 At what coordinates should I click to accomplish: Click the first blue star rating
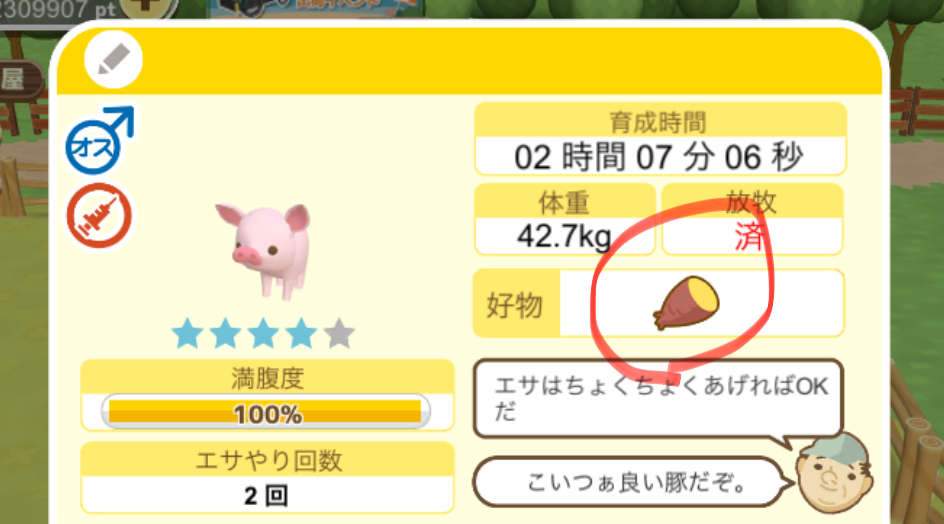[187, 333]
